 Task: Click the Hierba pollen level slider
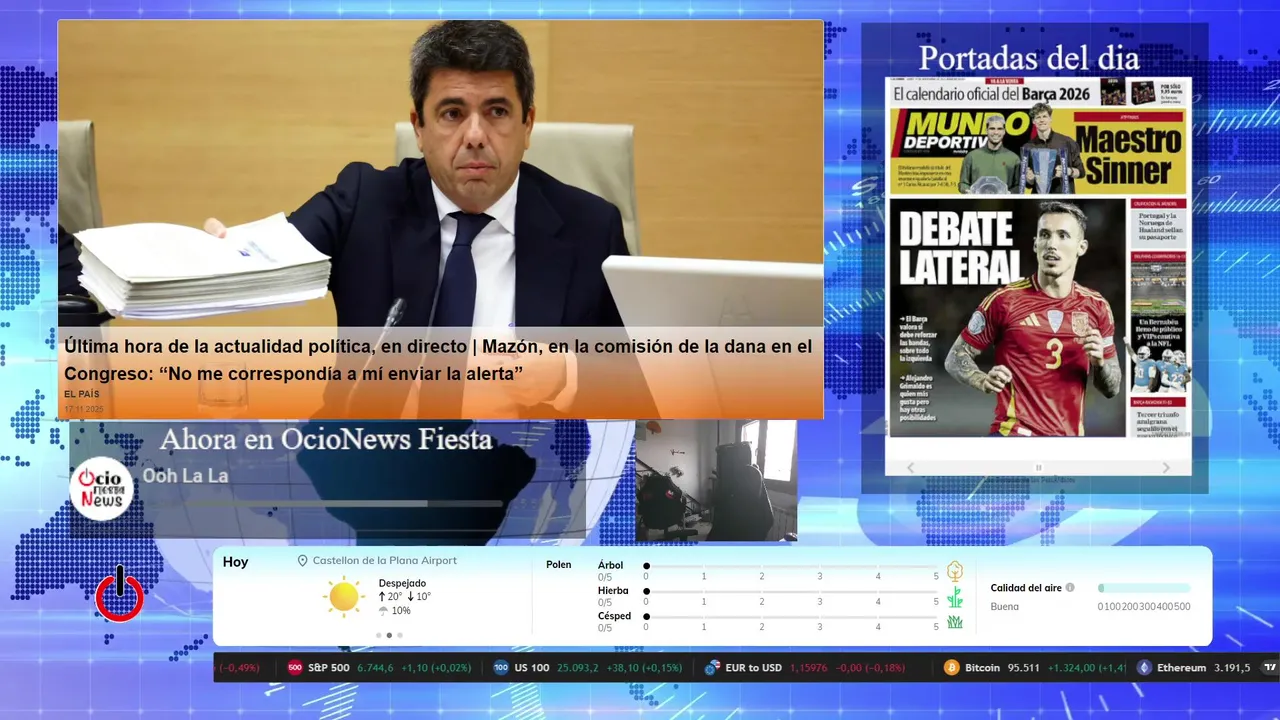click(x=791, y=592)
